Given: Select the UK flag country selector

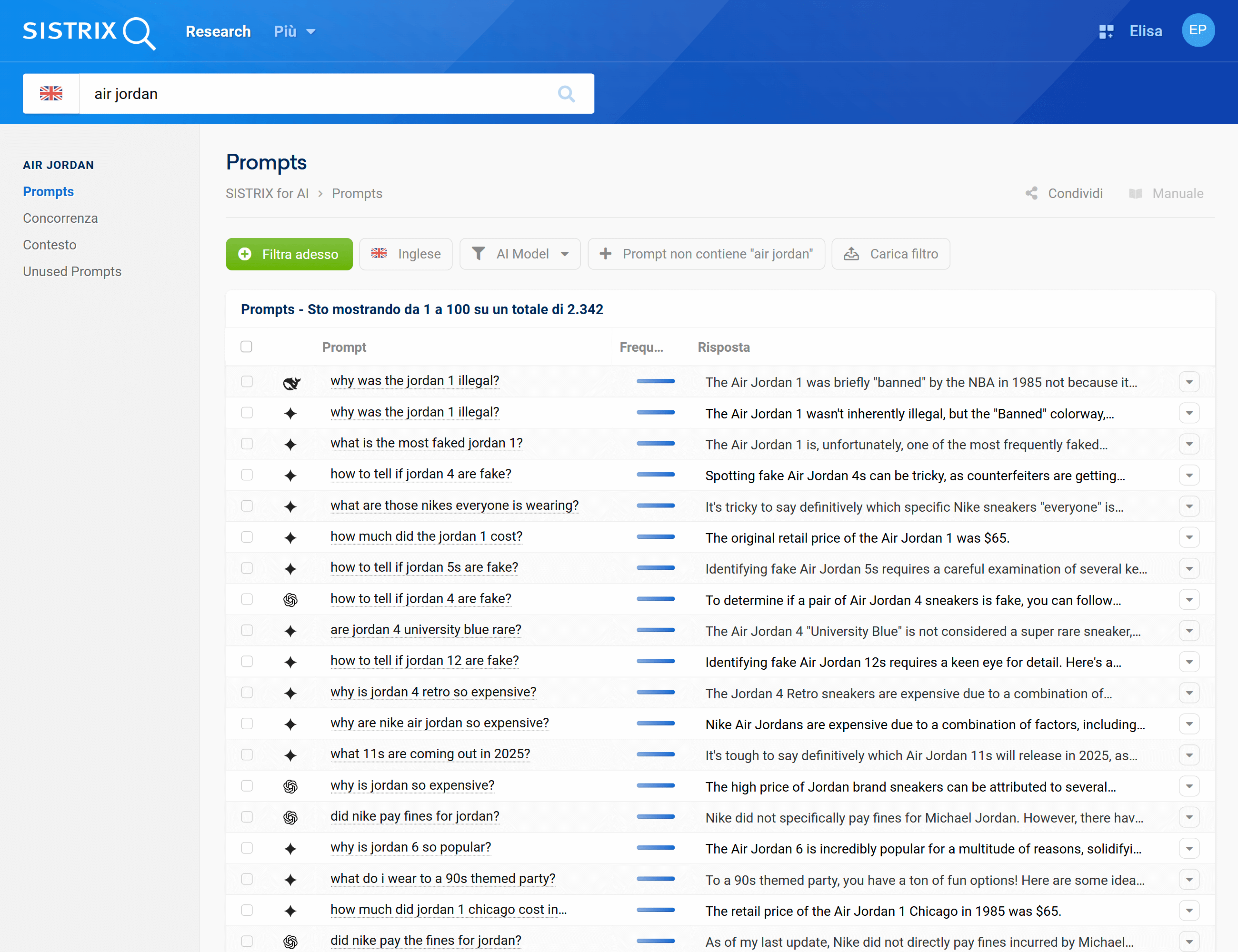Looking at the screenshot, I should coord(51,93).
